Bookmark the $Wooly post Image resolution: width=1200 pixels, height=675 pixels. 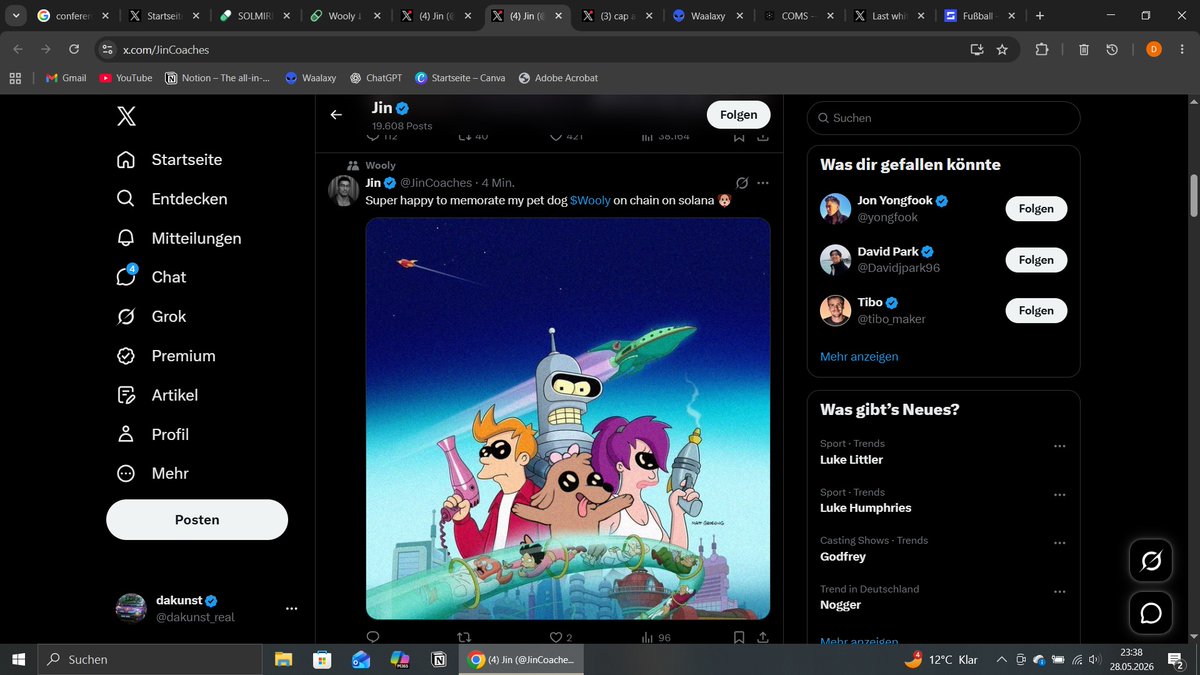739,637
